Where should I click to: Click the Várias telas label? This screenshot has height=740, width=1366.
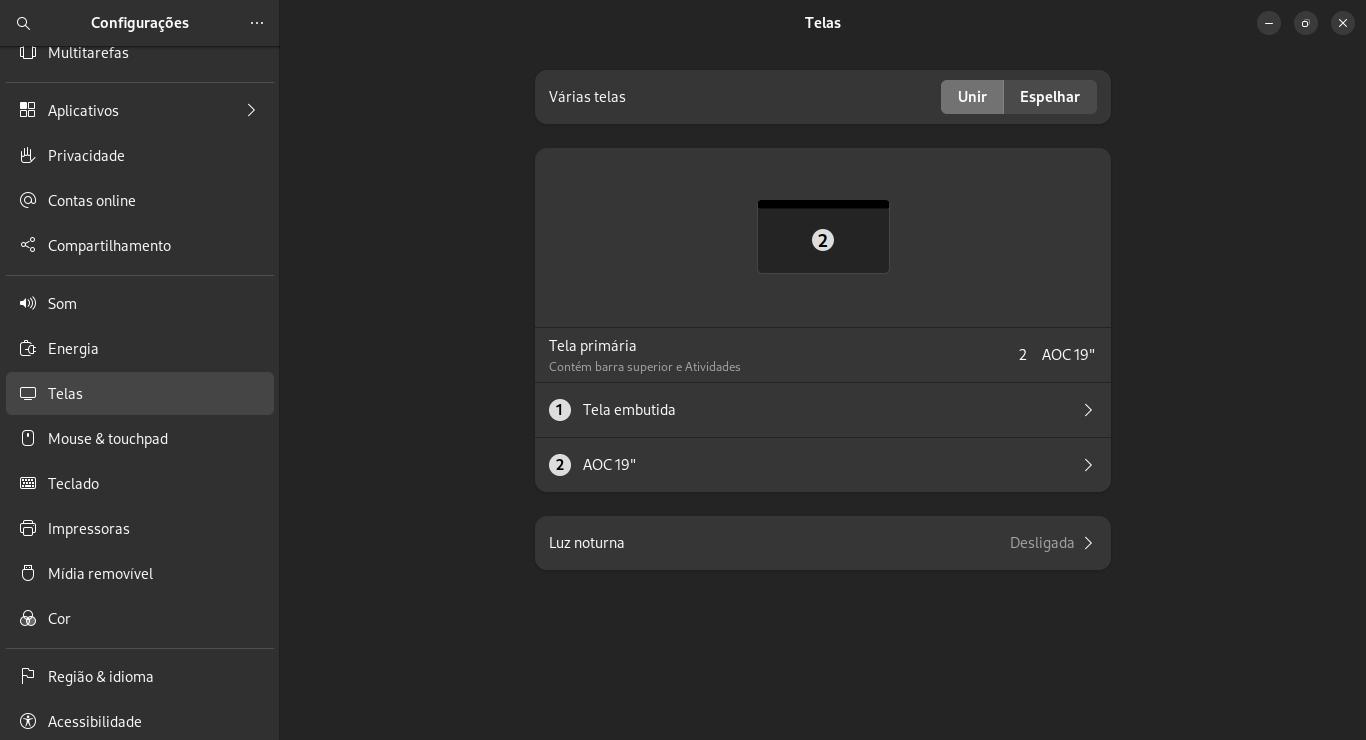pyautogui.click(x=587, y=97)
